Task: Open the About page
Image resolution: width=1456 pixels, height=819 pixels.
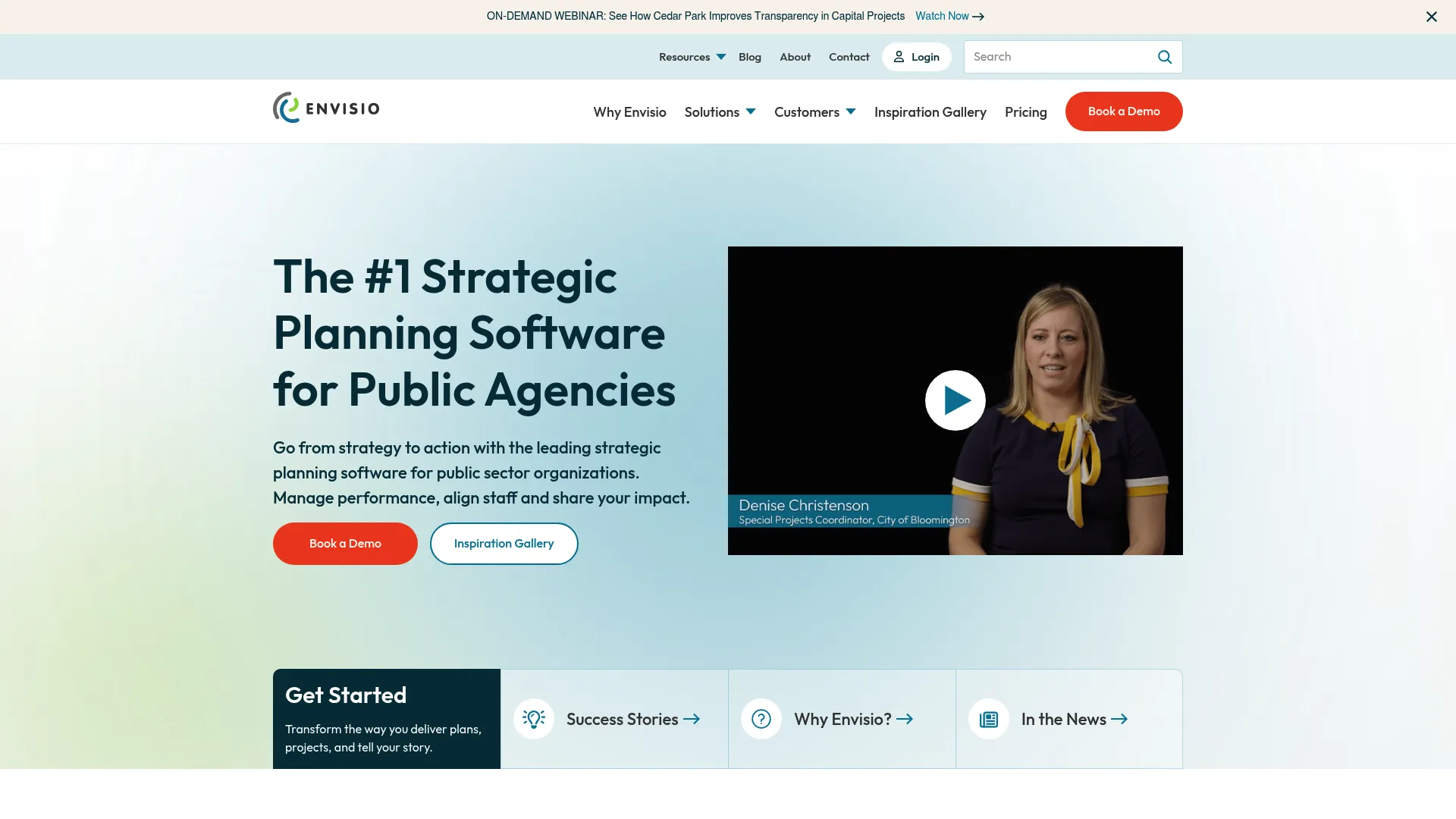Action: point(795,57)
